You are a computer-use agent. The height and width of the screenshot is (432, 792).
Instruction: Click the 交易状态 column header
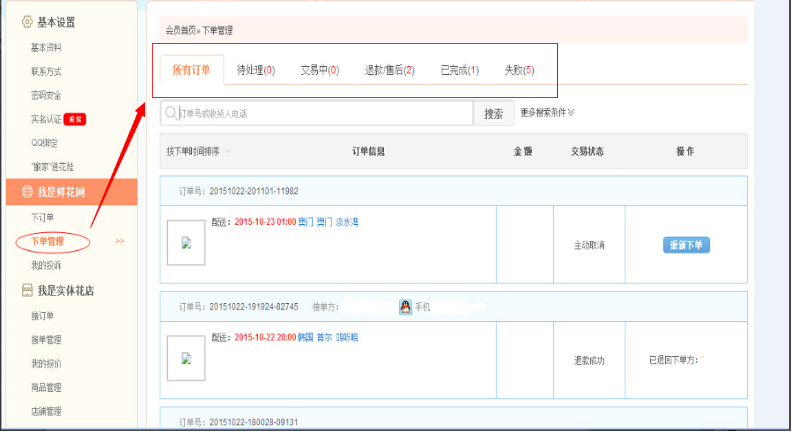pyautogui.click(x=587, y=151)
